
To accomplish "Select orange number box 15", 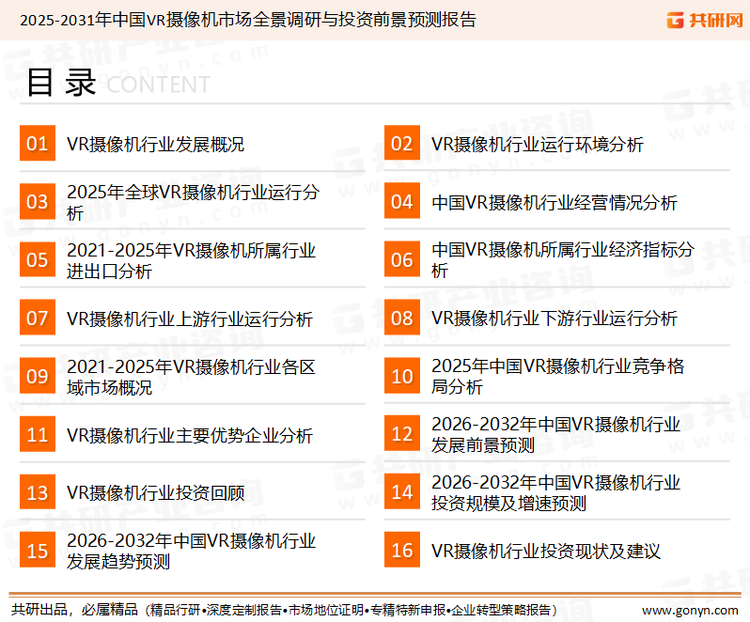I will point(37,550).
